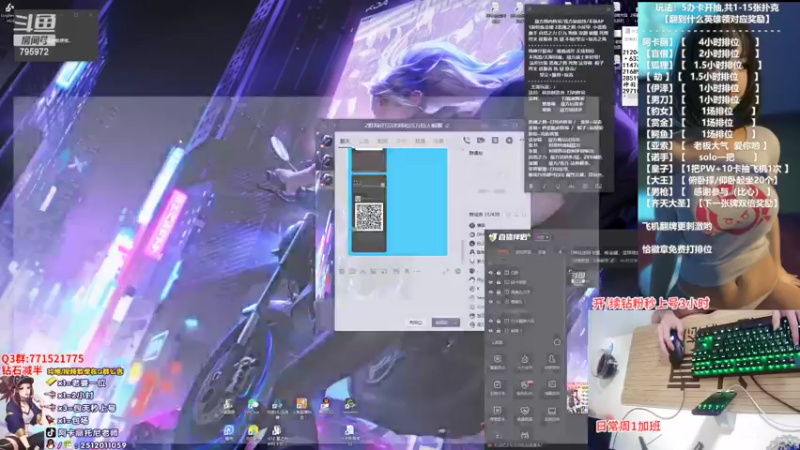
Task: Open the QQ penguin desktop shortcut
Action: pyautogui.click(x=326, y=406)
